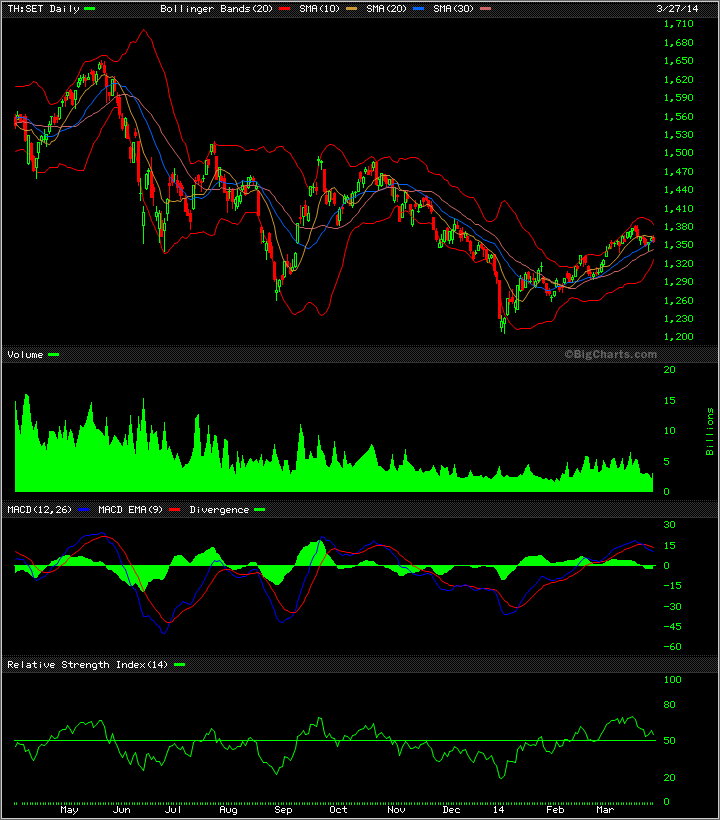The width and height of the screenshot is (720, 820).
Task: Click the May month label
Action: pyautogui.click(x=69, y=810)
